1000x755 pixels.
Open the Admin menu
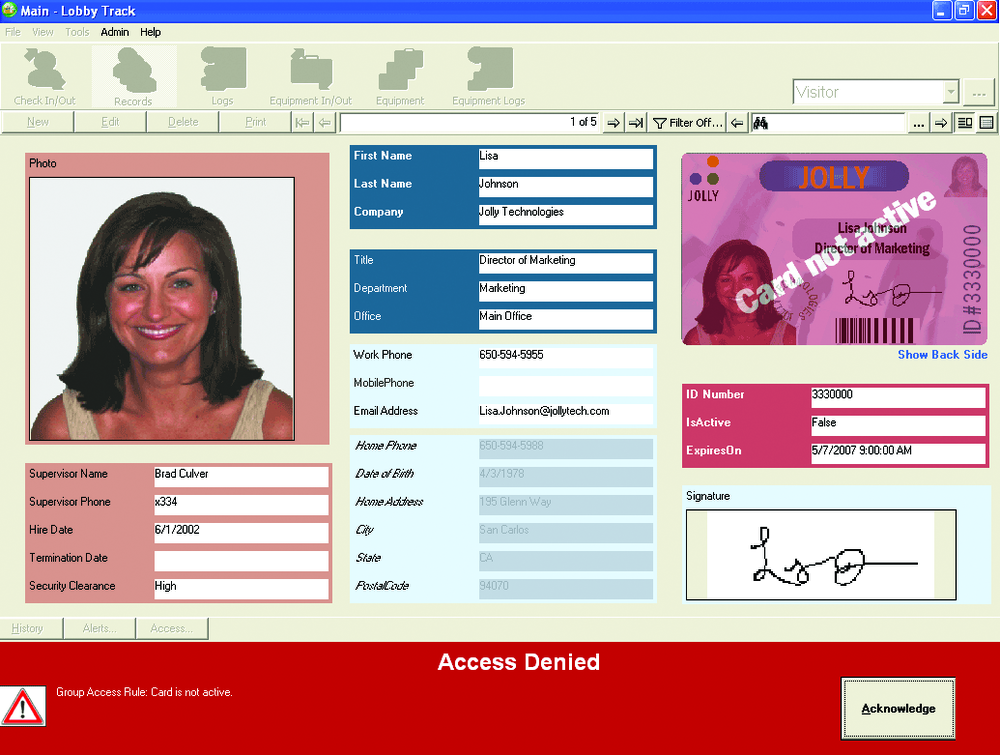(115, 32)
